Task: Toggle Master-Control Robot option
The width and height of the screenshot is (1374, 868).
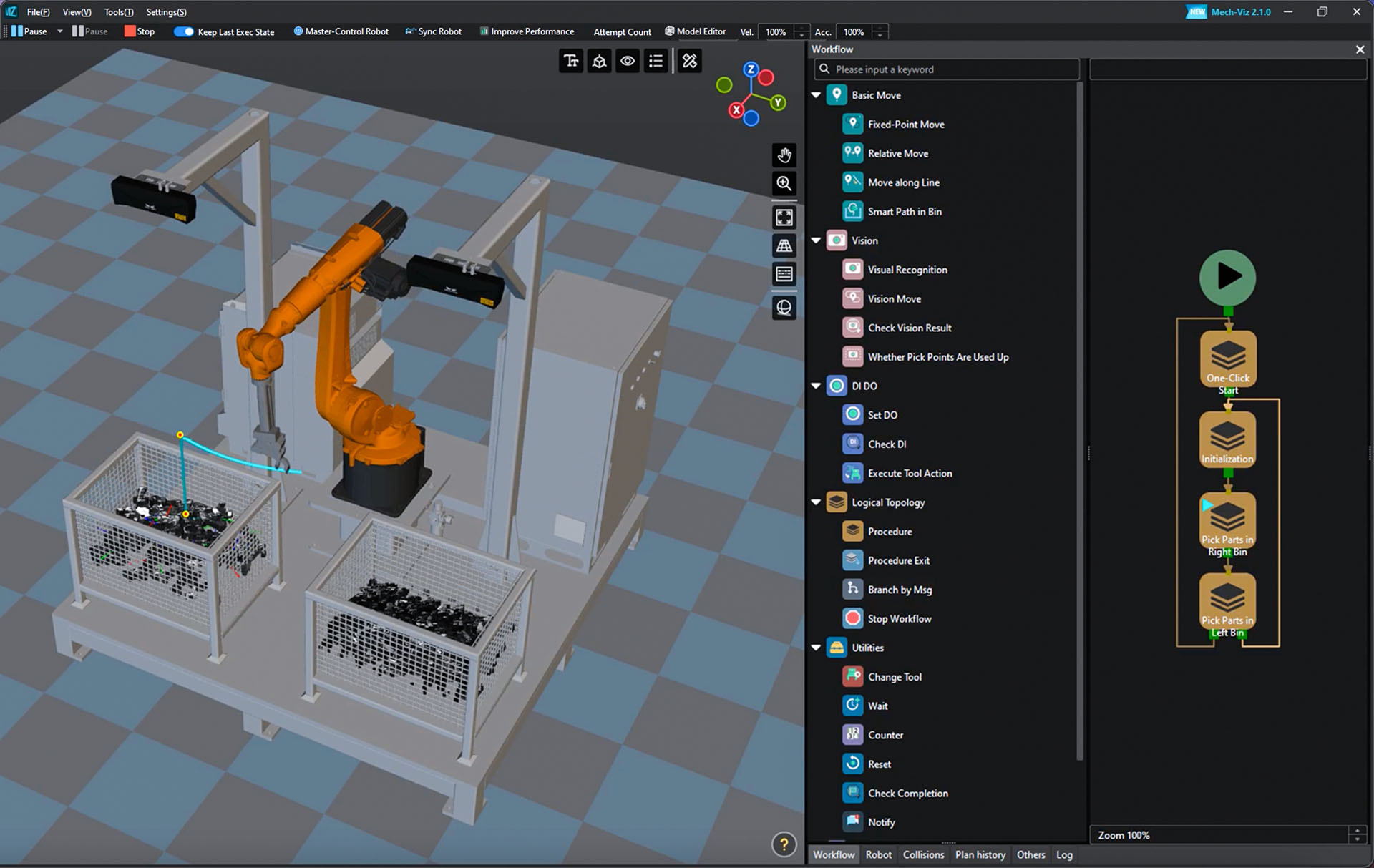Action: point(341,31)
